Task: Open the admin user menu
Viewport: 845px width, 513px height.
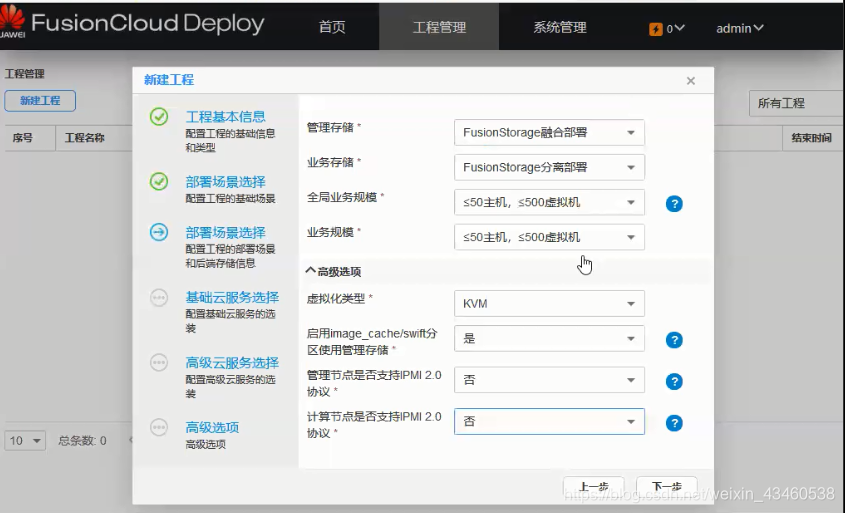Action: (739, 29)
